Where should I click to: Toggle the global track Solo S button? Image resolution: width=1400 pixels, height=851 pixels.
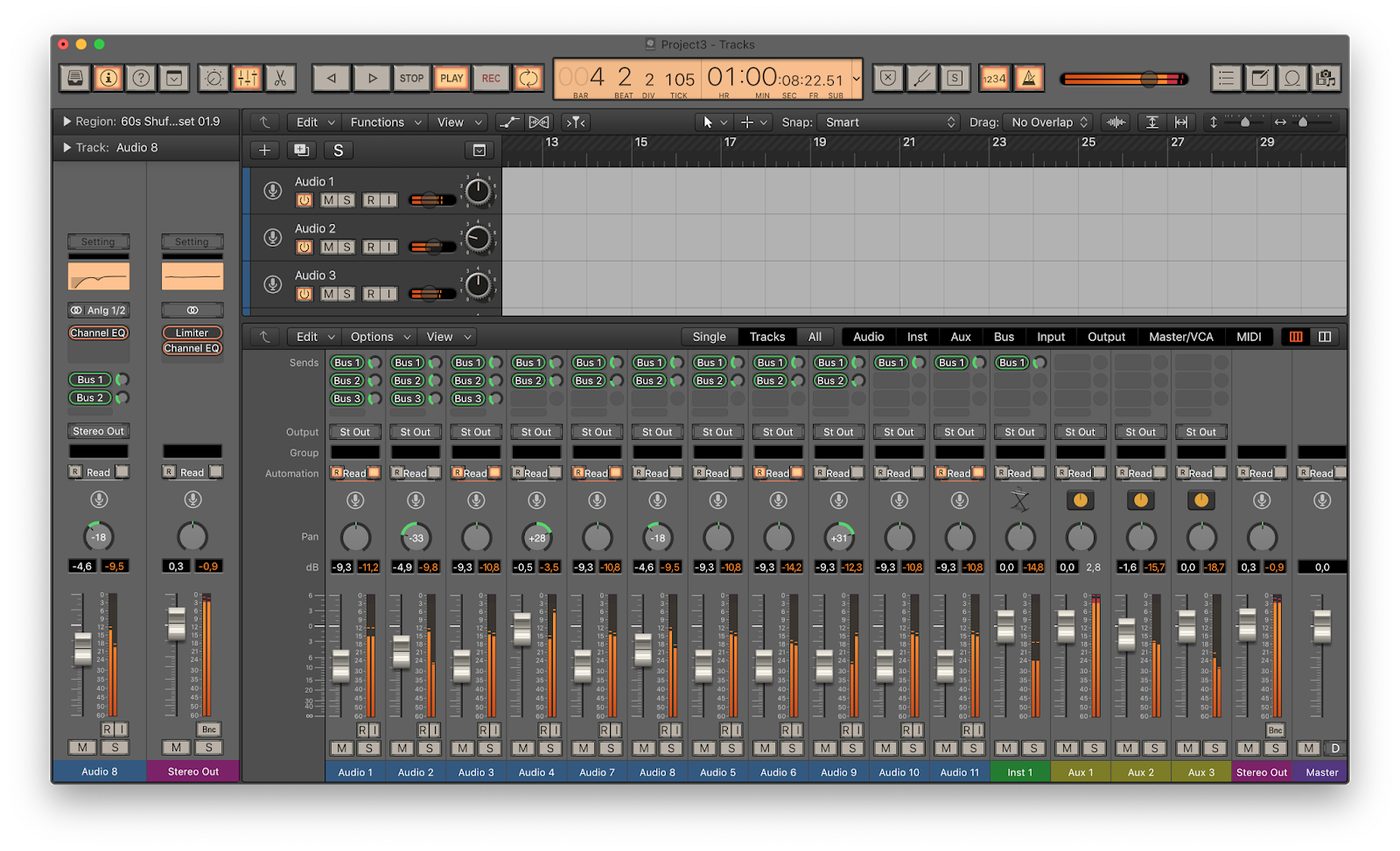338,150
